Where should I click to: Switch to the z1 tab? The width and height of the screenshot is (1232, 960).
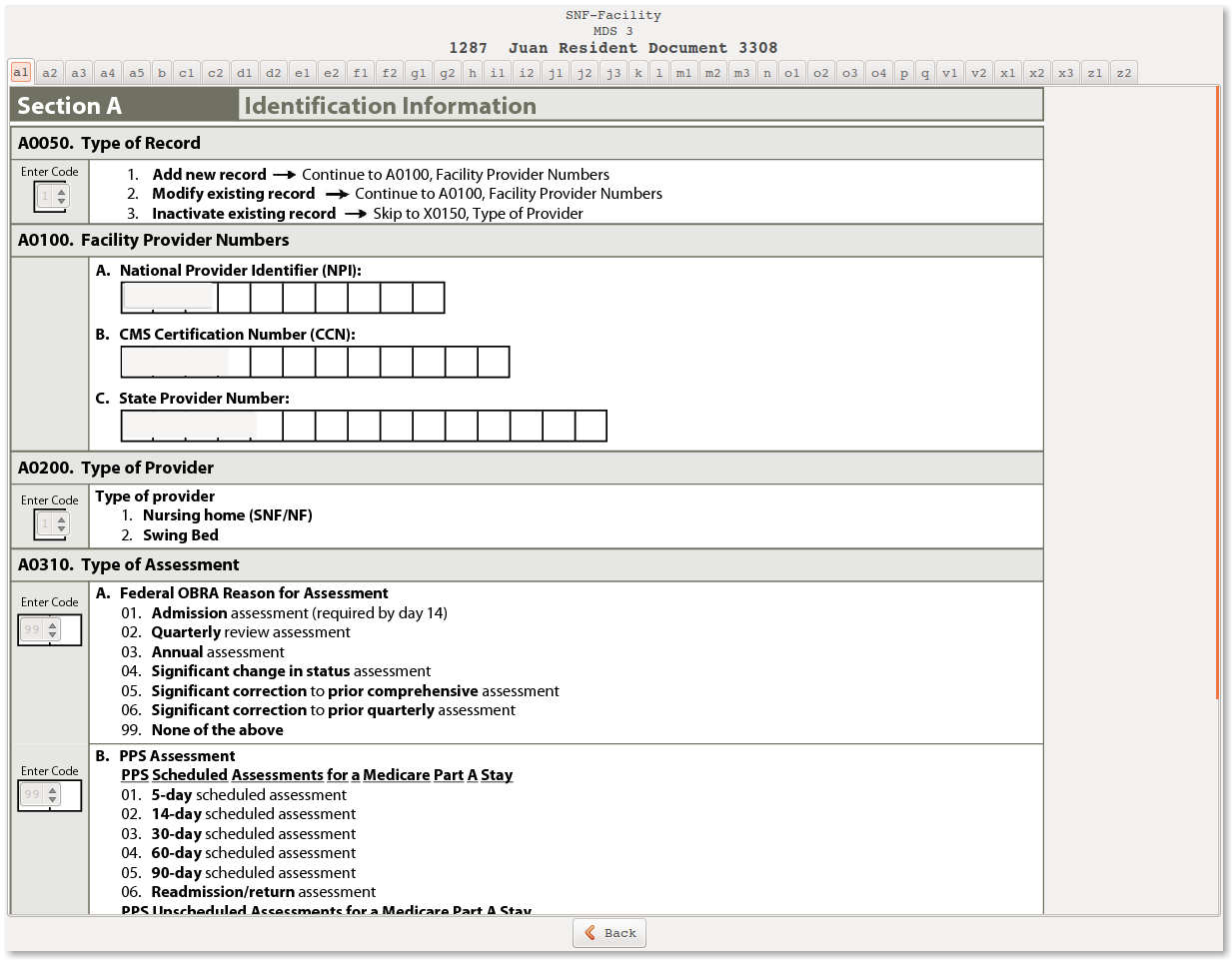(1095, 73)
